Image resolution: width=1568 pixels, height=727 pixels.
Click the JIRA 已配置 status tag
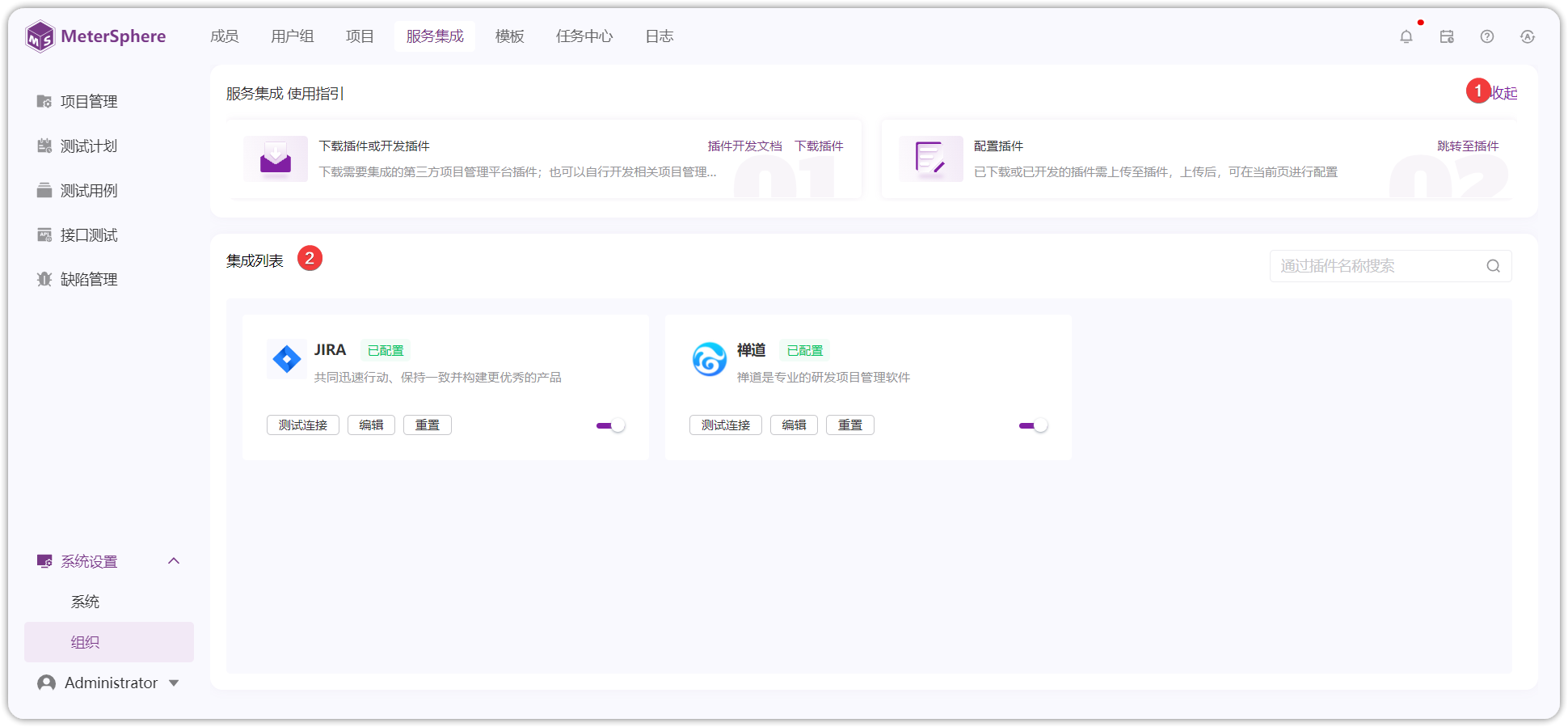pyautogui.click(x=386, y=350)
